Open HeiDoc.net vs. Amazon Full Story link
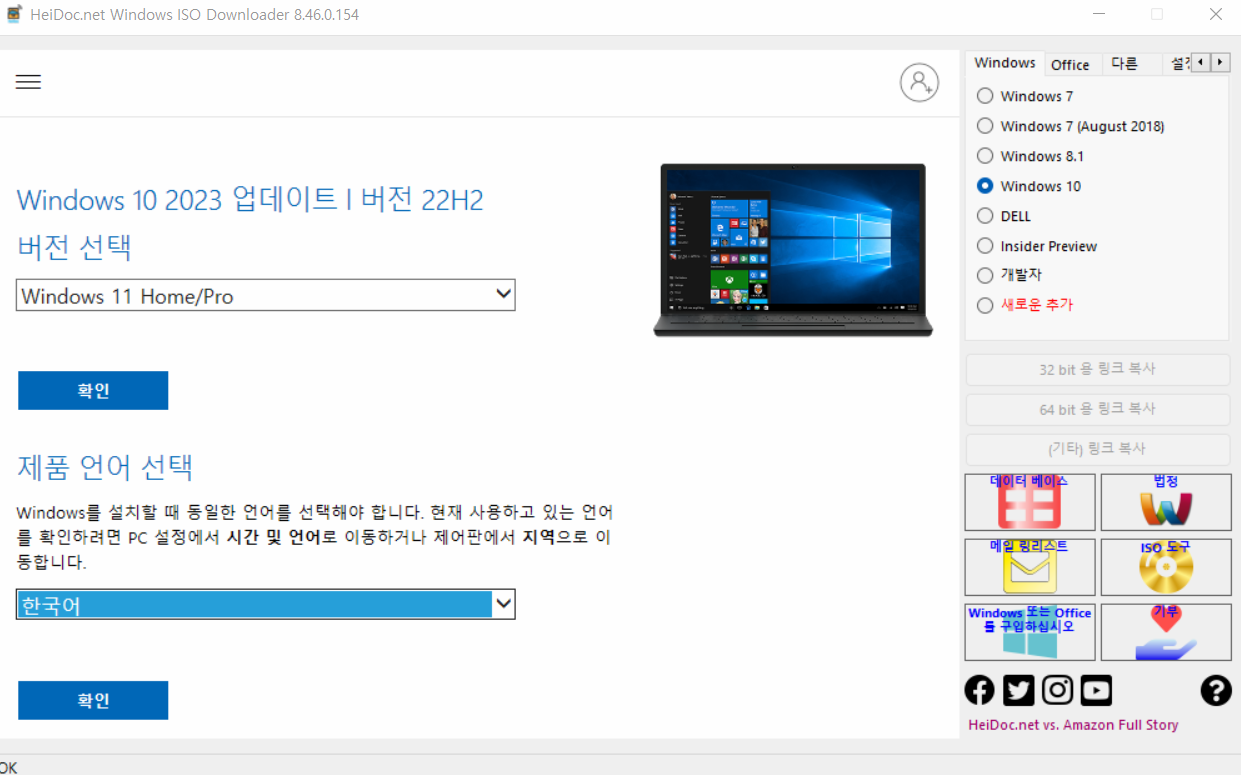Image resolution: width=1241 pixels, height=775 pixels. pos(1073,725)
